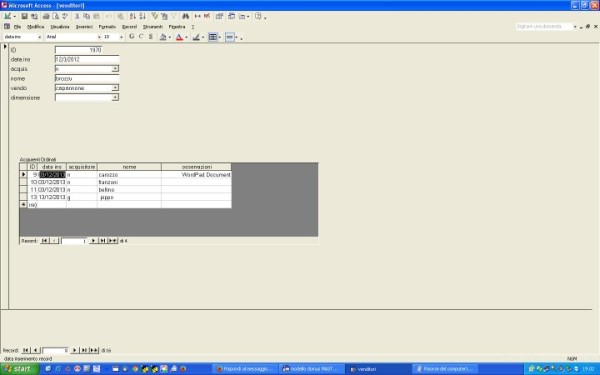Open the dimensione dropdown
The image size is (600, 375).
pyautogui.click(x=115, y=98)
